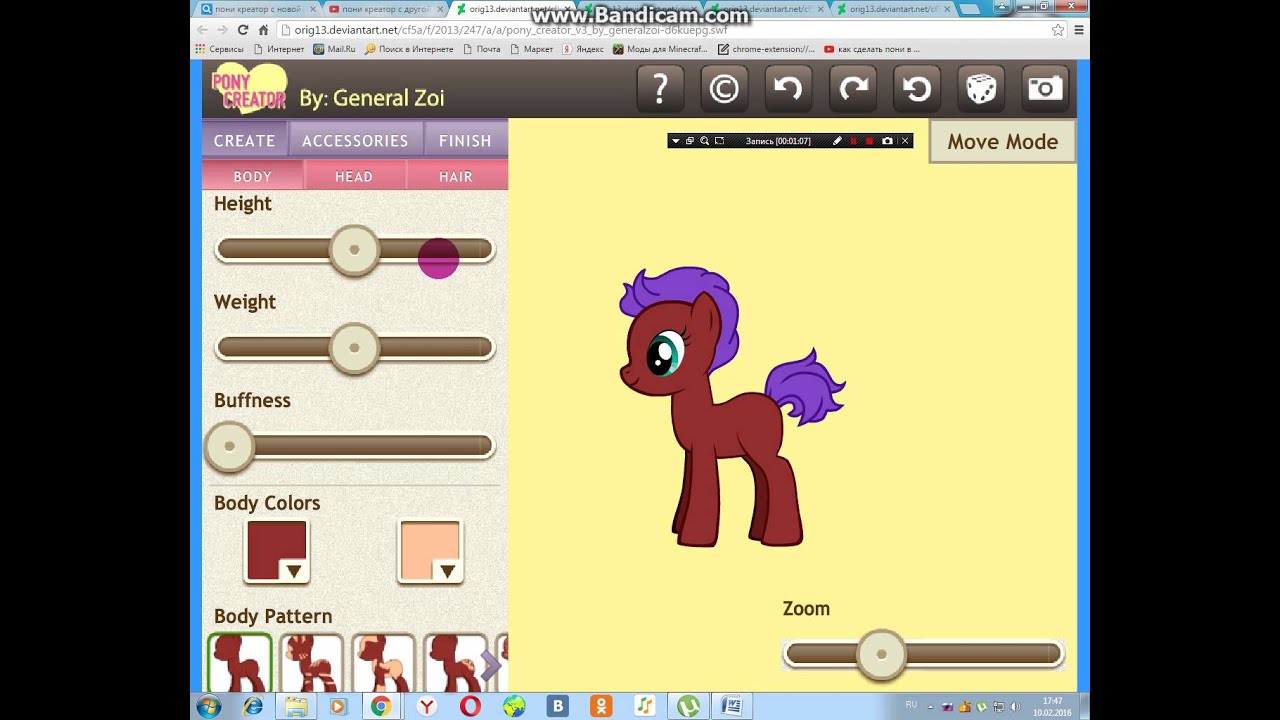
Task: Open the Windows Start menu
Action: [x=209, y=707]
